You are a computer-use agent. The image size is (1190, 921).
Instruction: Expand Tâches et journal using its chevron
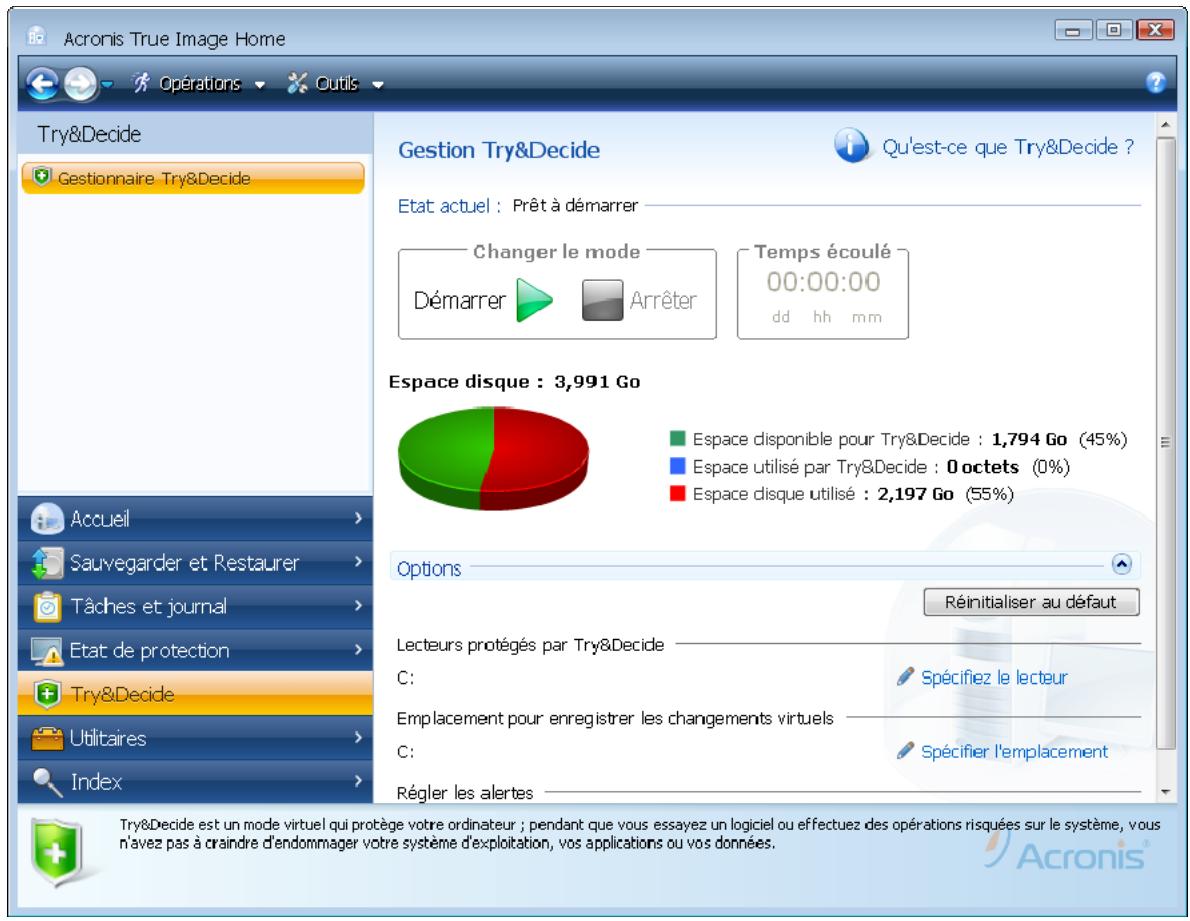[x=358, y=606]
